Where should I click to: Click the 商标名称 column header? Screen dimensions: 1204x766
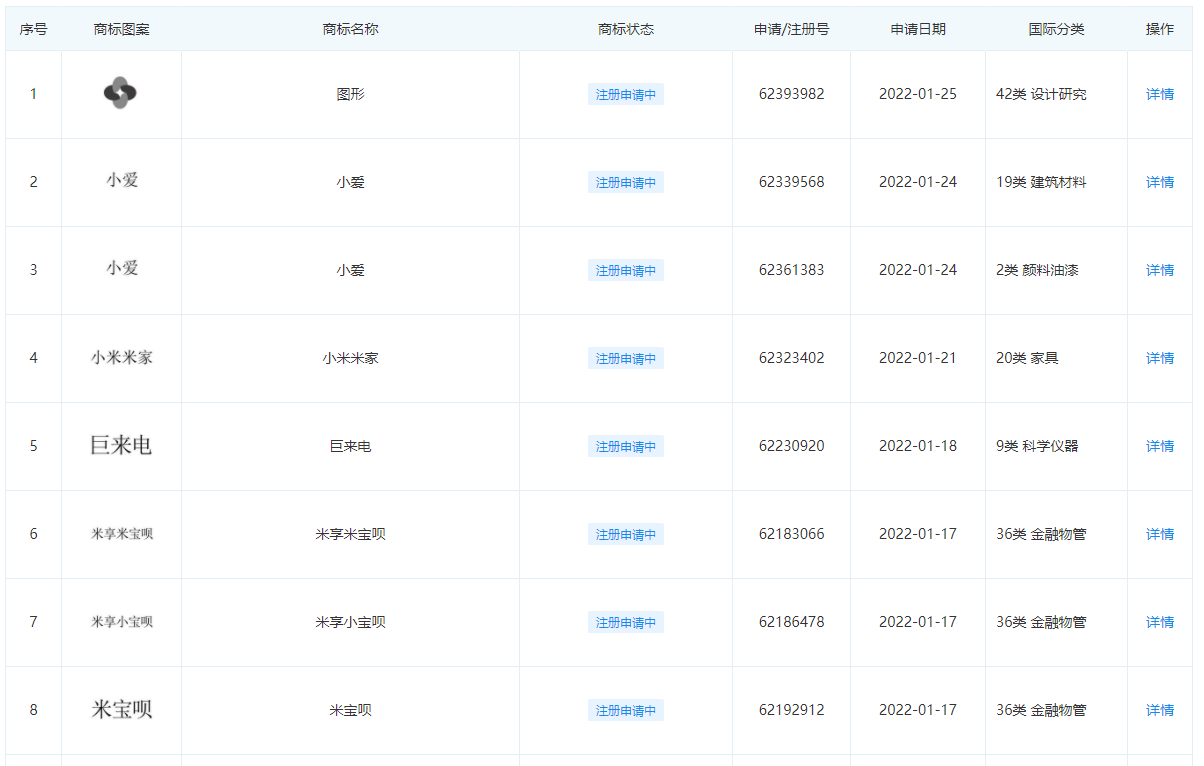(x=351, y=29)
